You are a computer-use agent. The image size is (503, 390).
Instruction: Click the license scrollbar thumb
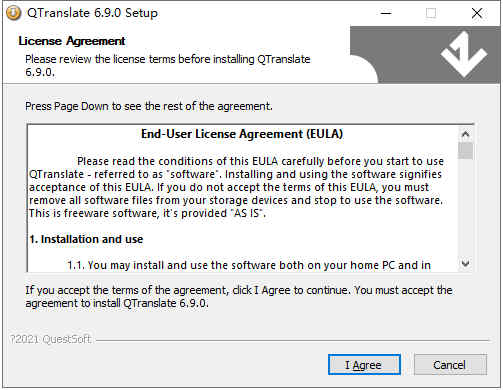pos(465,151)
